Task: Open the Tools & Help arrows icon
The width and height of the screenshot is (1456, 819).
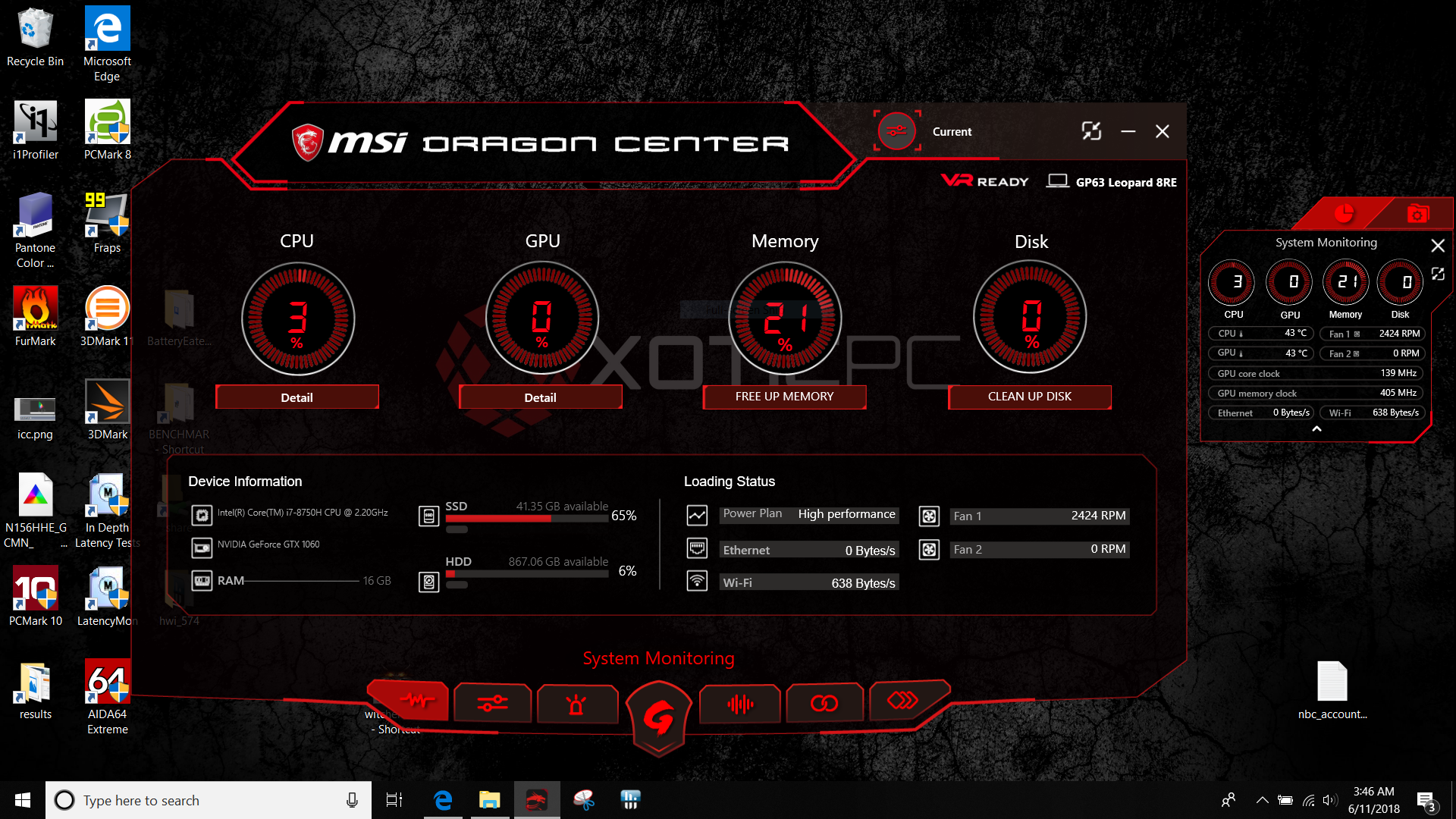Action: pyautogui.click(x=902, y=700)
